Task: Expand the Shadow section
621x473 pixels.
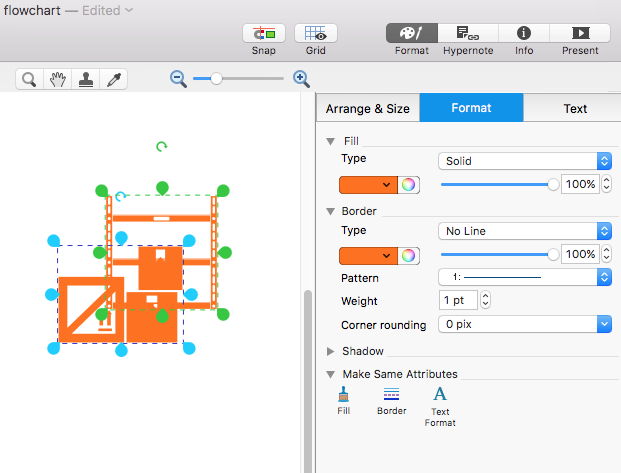Action: [x=331, y=351]
